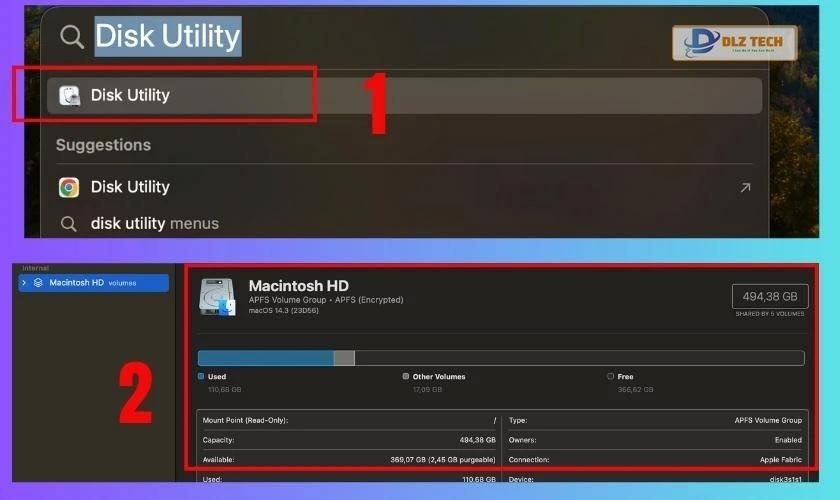Viewport: 840px width, 500px height.
Task: Click the Used 110,68 GB legend value
Action: [x=224, y=390]
